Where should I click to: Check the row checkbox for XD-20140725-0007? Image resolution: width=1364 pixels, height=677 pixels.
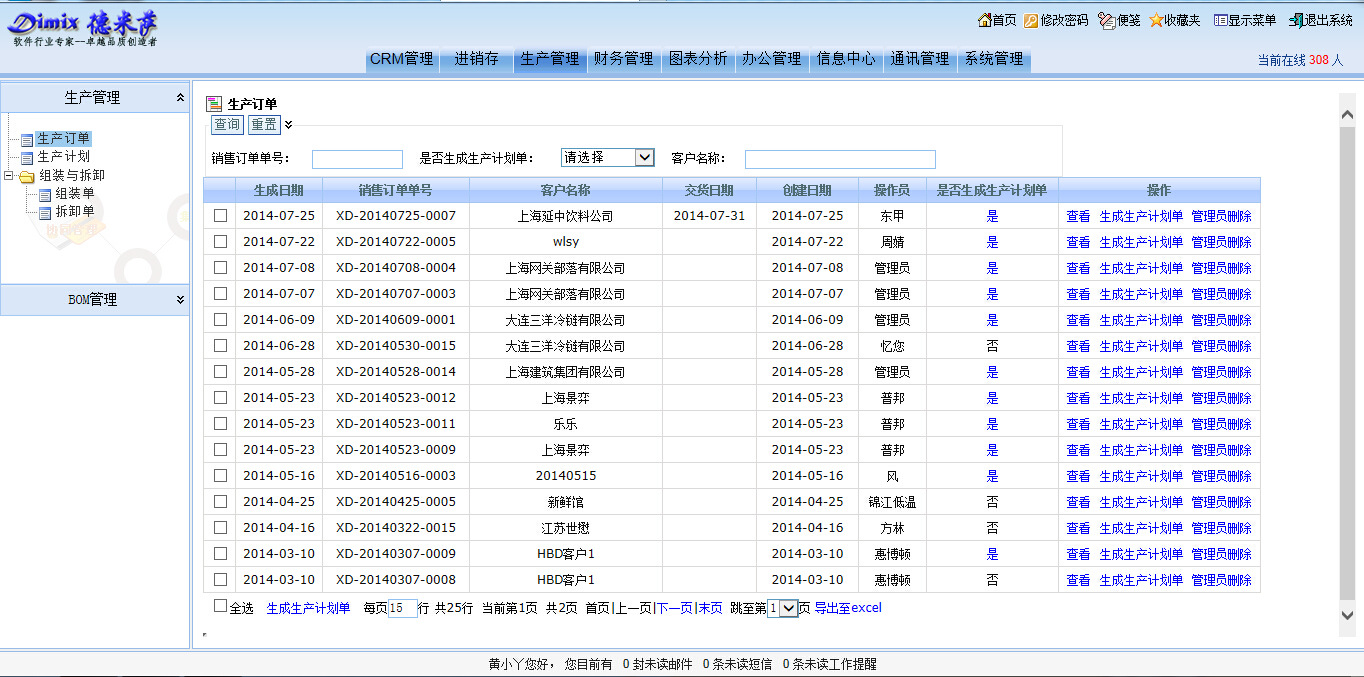coord(220,215)
